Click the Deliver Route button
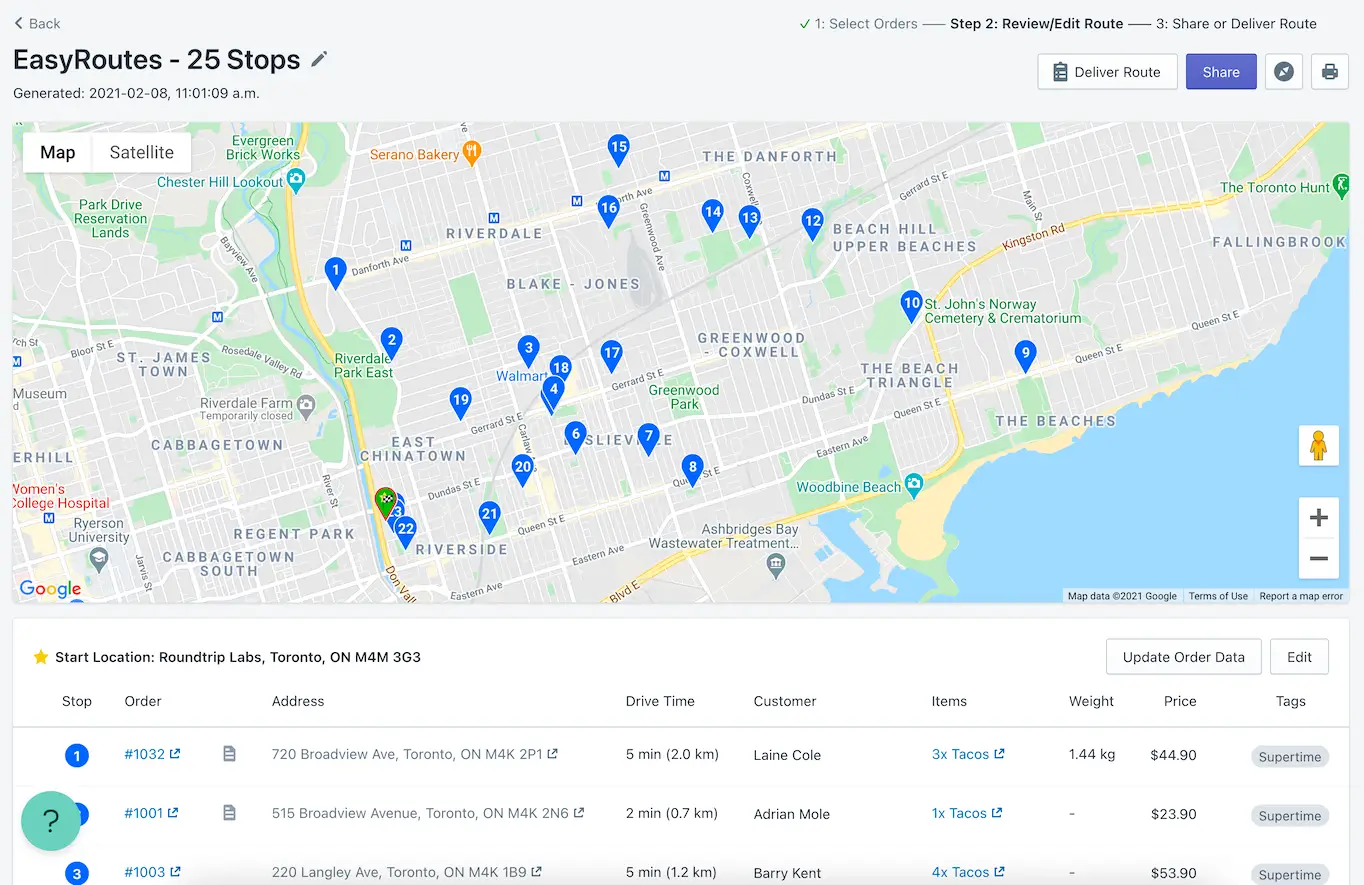 pos(1107,72)
